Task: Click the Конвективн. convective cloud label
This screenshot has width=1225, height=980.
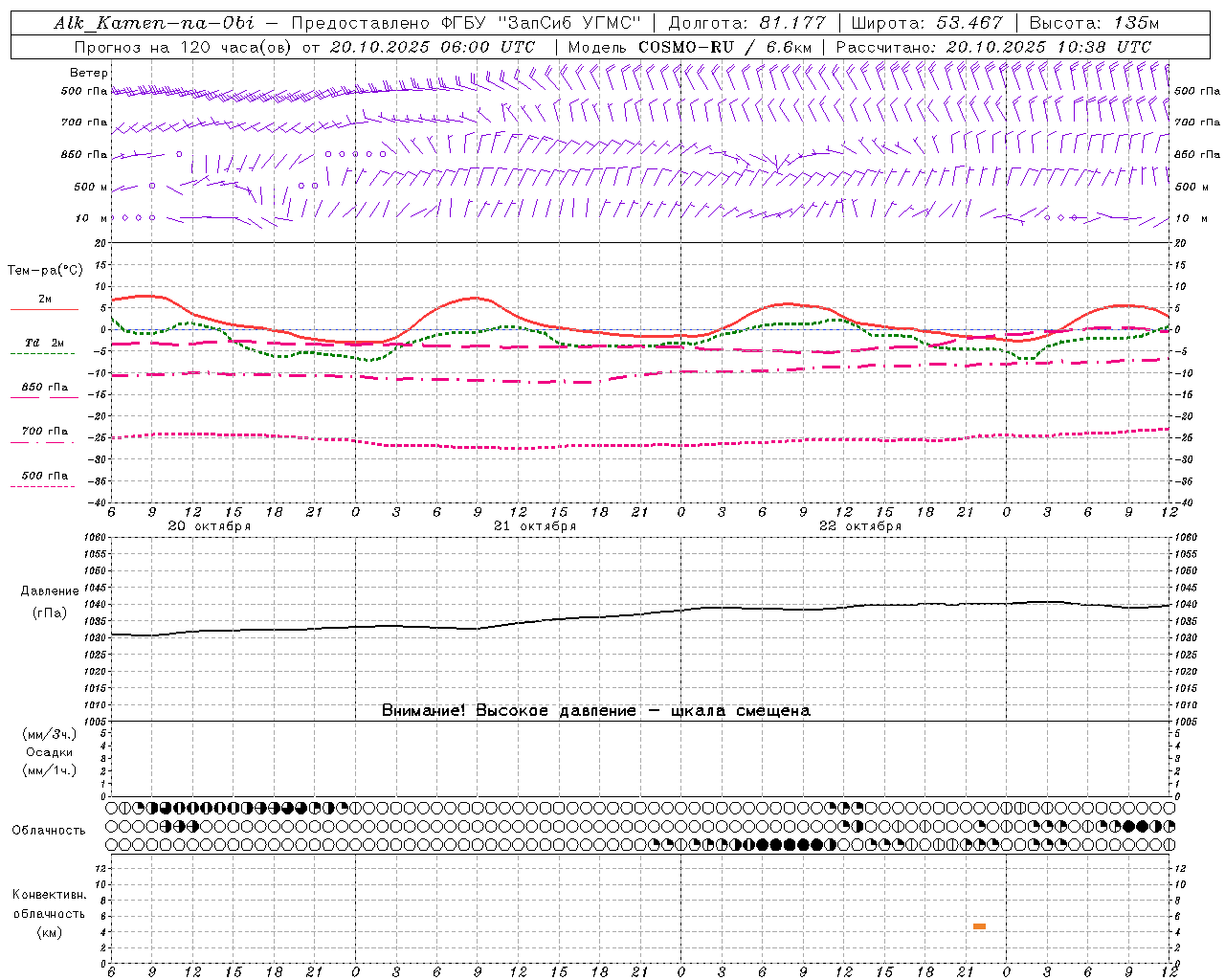Action: (50, 895)
